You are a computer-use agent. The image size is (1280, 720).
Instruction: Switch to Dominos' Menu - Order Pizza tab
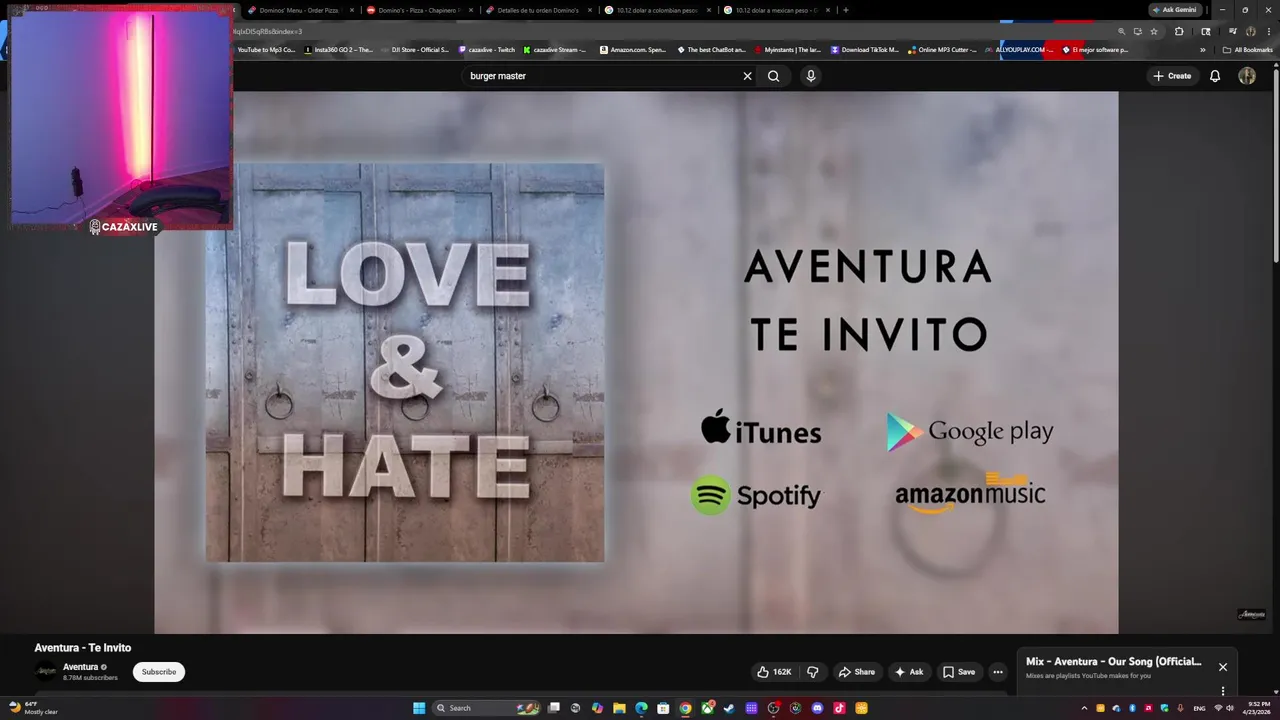[x=301, y=10]
